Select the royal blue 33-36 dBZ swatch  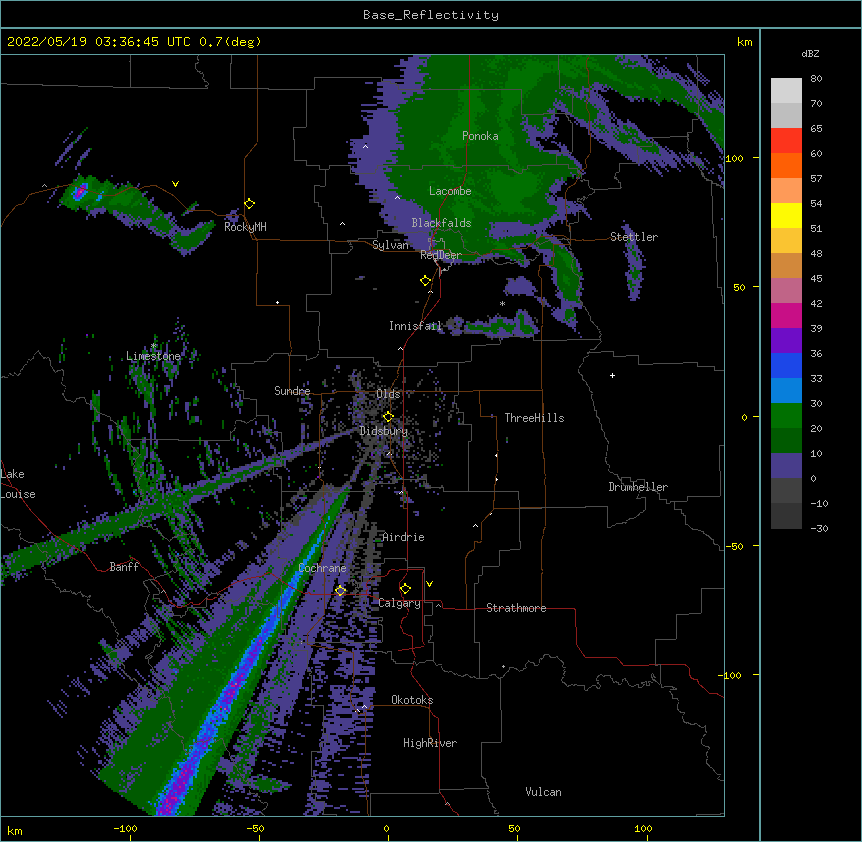[x=786, y=365]
